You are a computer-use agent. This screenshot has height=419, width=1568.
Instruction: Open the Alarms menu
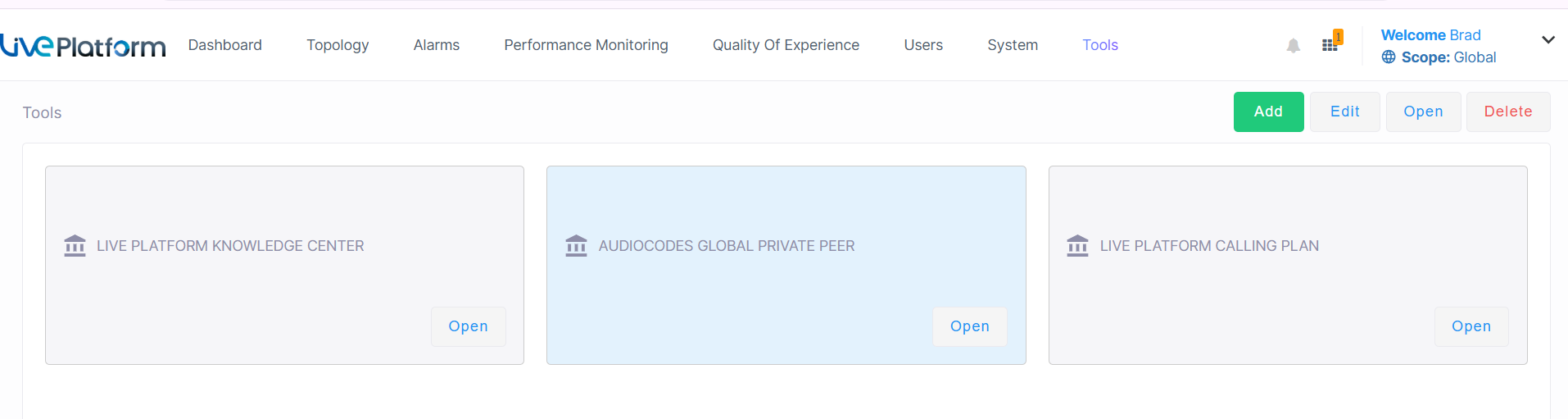(x=437, y=45)
